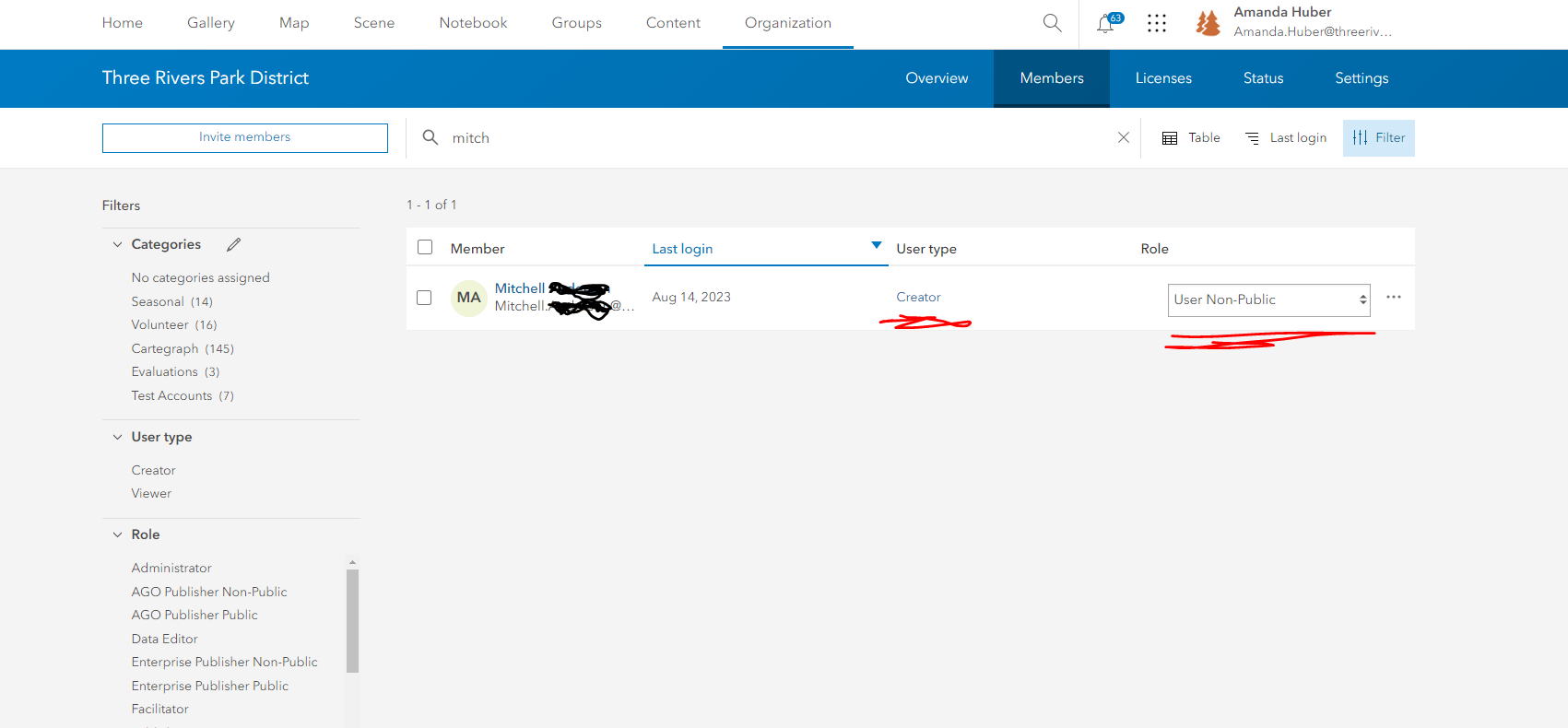The height and width of the screenshot is (728, 1568).
Task: Collapse the User type filter section
Action: [117, 437]
